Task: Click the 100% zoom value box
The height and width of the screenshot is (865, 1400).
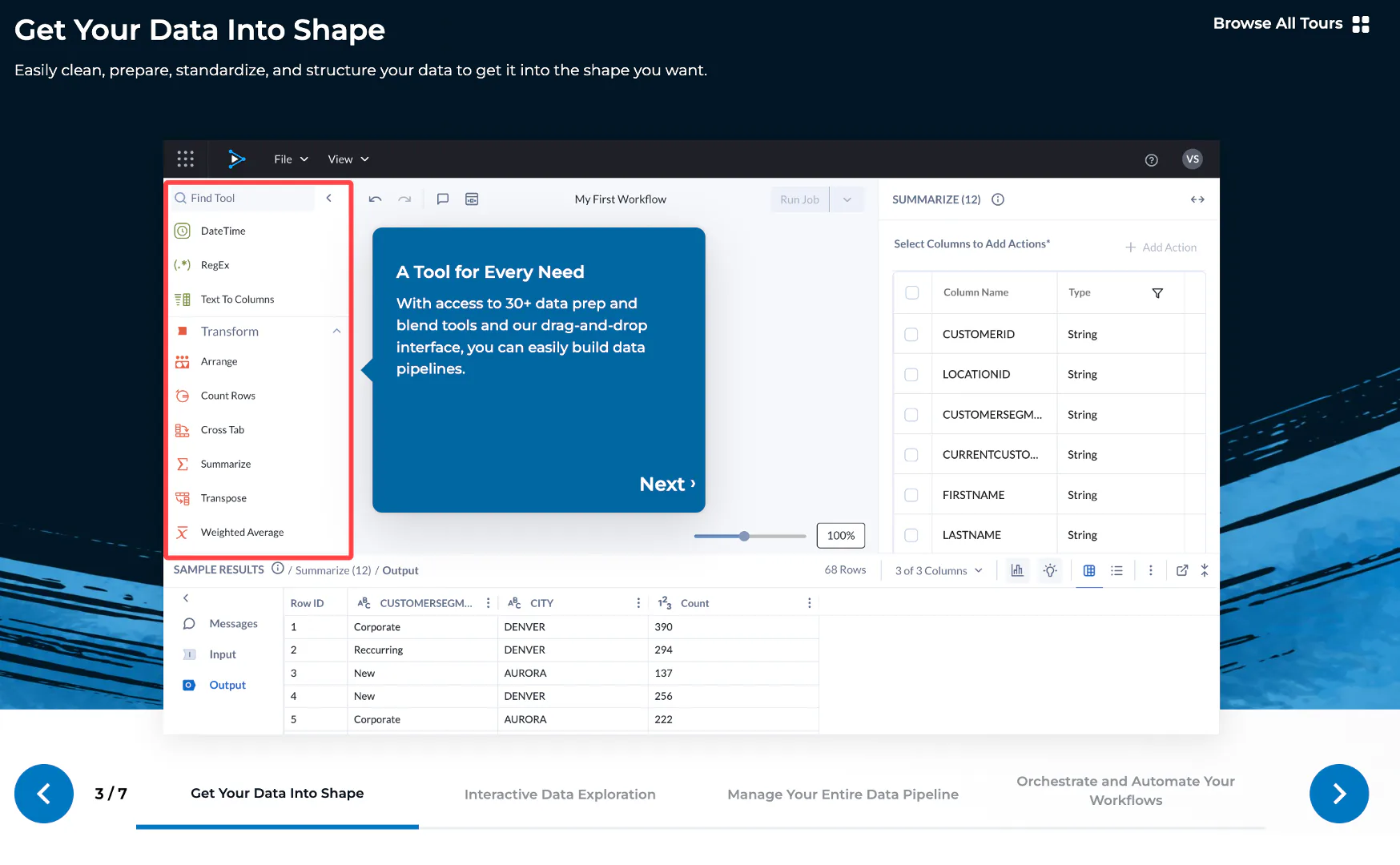Action: [x=840, y=536]
